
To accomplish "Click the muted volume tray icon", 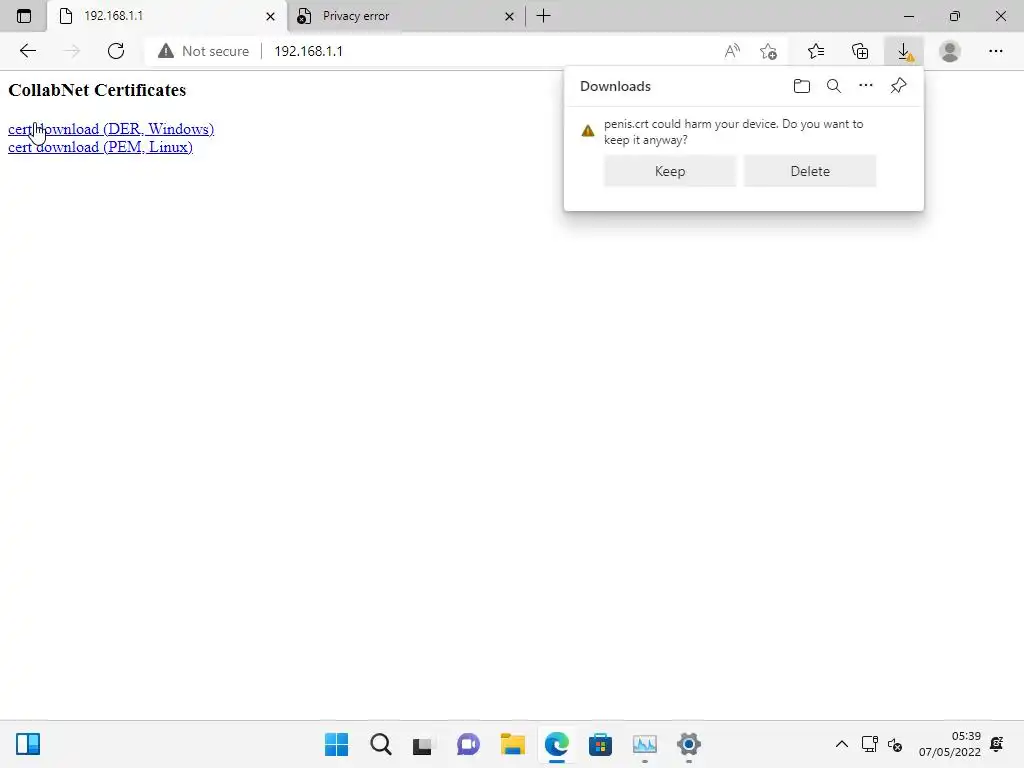I will point(895,744).
